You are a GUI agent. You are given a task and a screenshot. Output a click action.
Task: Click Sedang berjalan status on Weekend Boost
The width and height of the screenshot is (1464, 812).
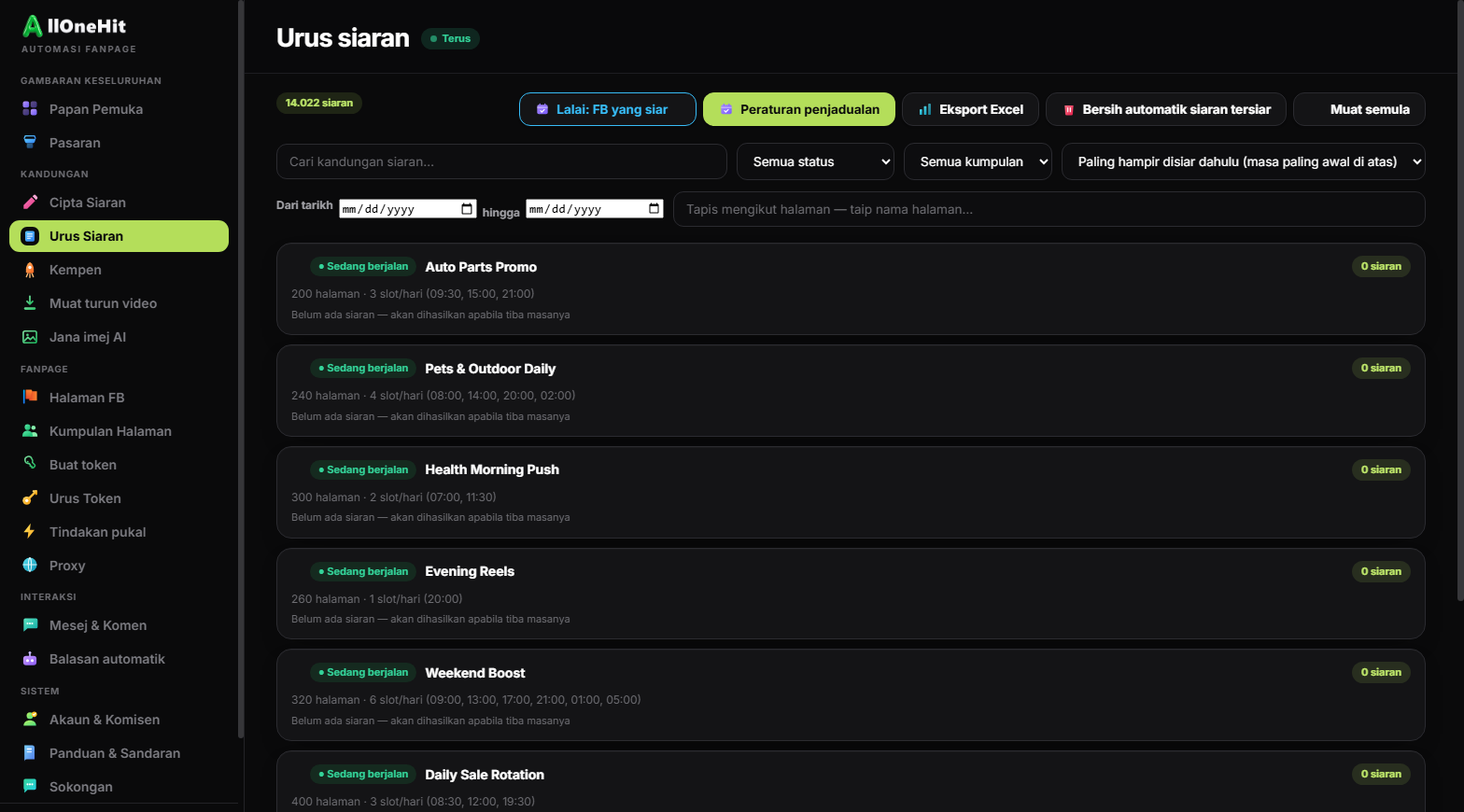pyautogui.click(x=363, y=672)
